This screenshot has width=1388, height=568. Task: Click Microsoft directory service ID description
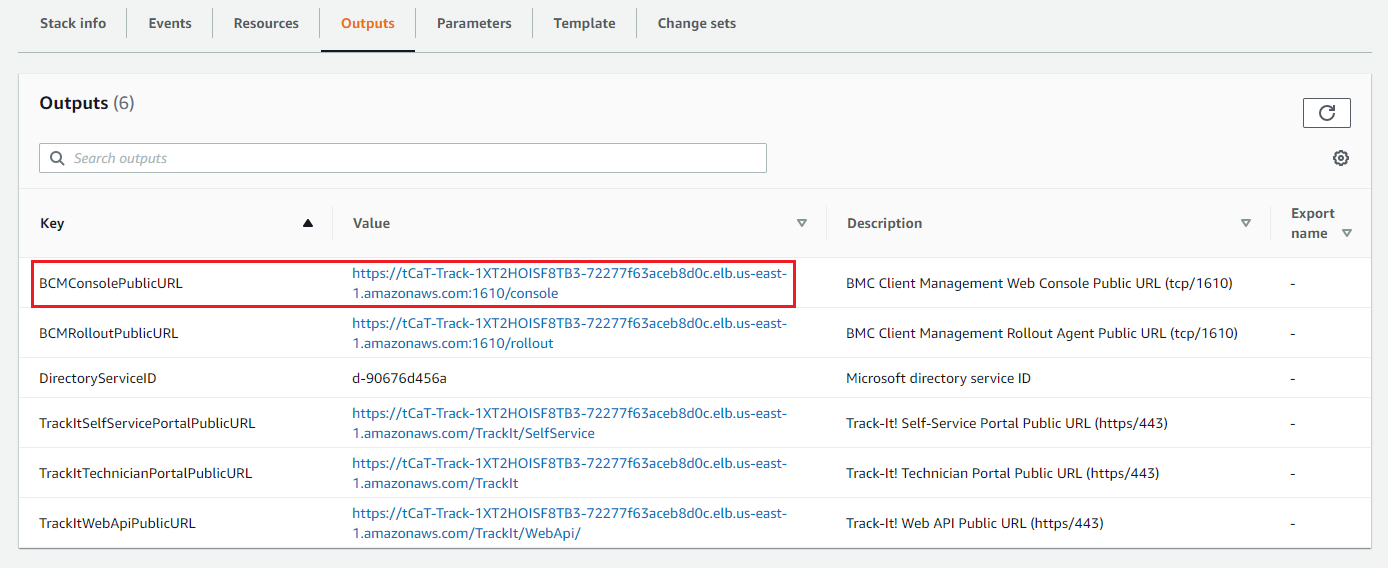[x=938, y=379]
